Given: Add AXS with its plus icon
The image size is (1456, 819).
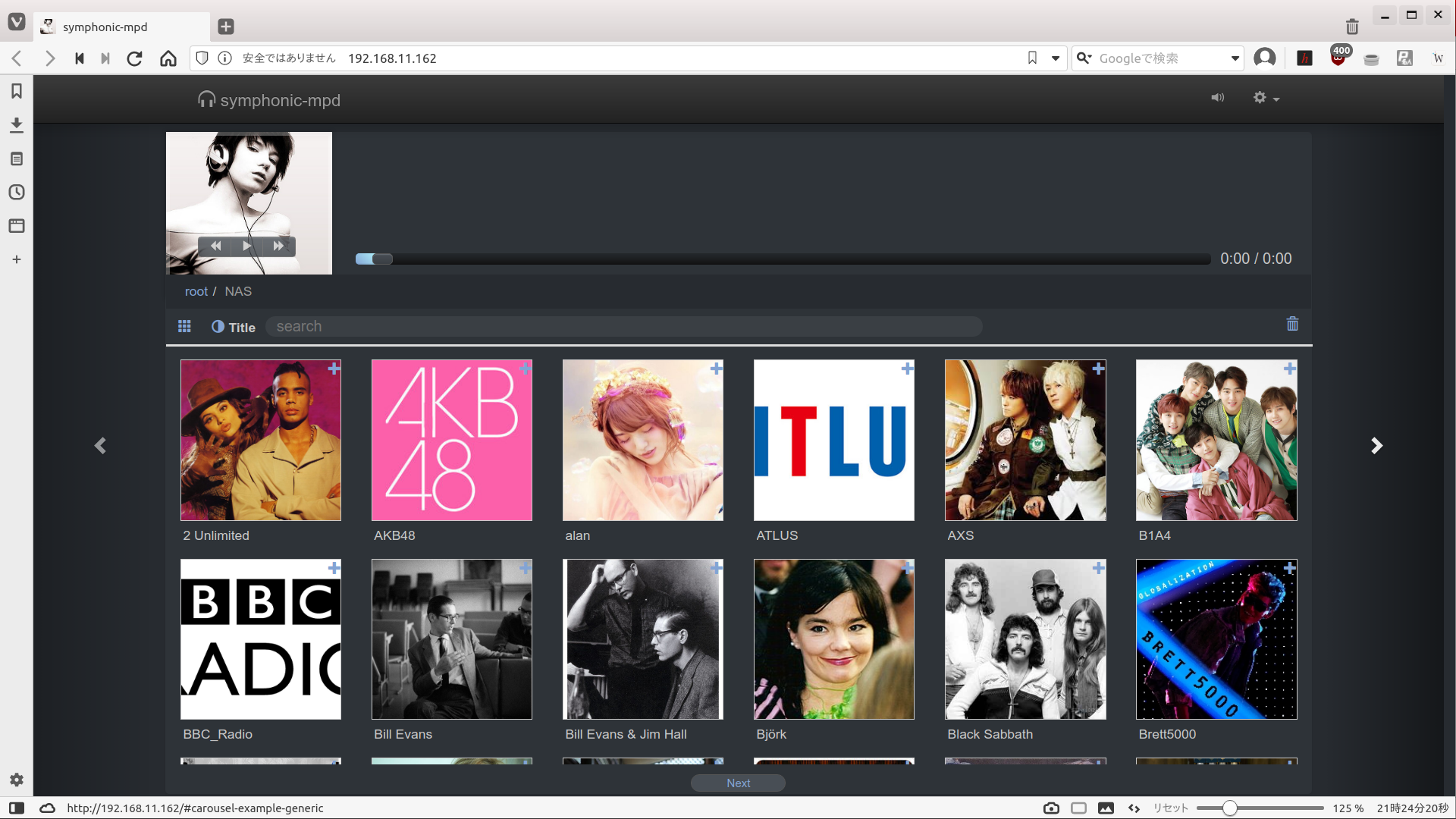Looking at the screenshot, I should (x=1098, y=369).
